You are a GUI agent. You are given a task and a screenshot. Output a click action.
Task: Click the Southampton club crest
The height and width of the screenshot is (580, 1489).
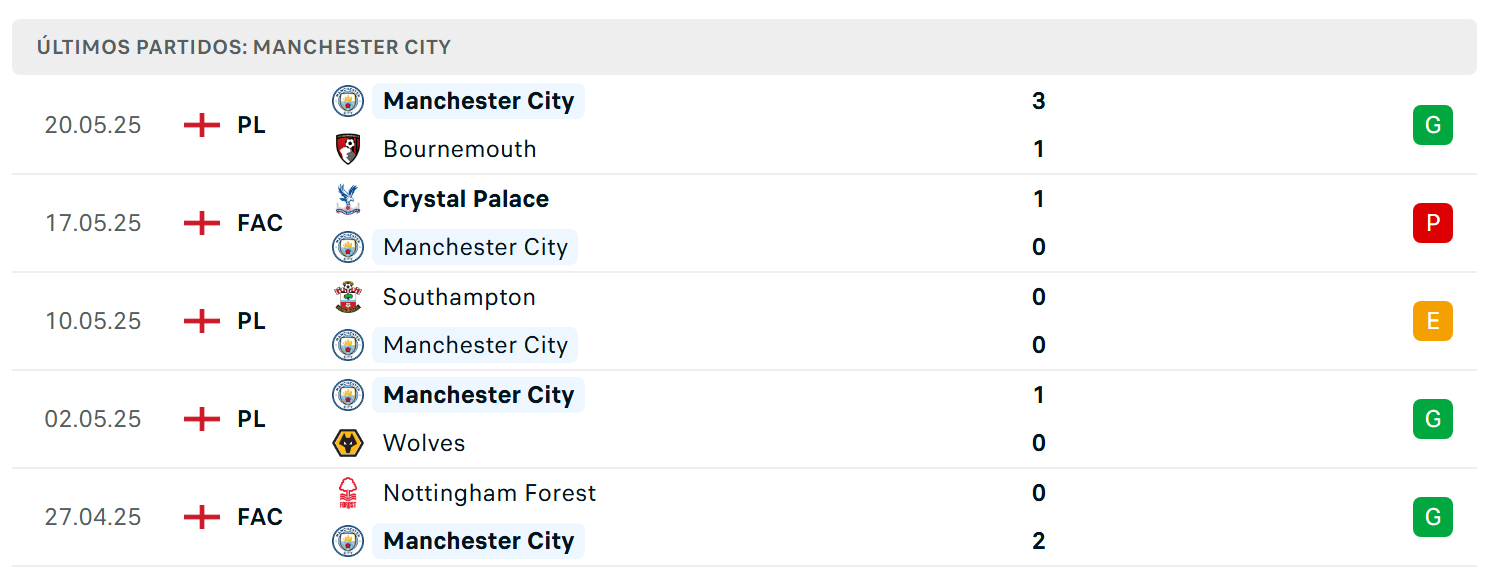click(348, 297)
